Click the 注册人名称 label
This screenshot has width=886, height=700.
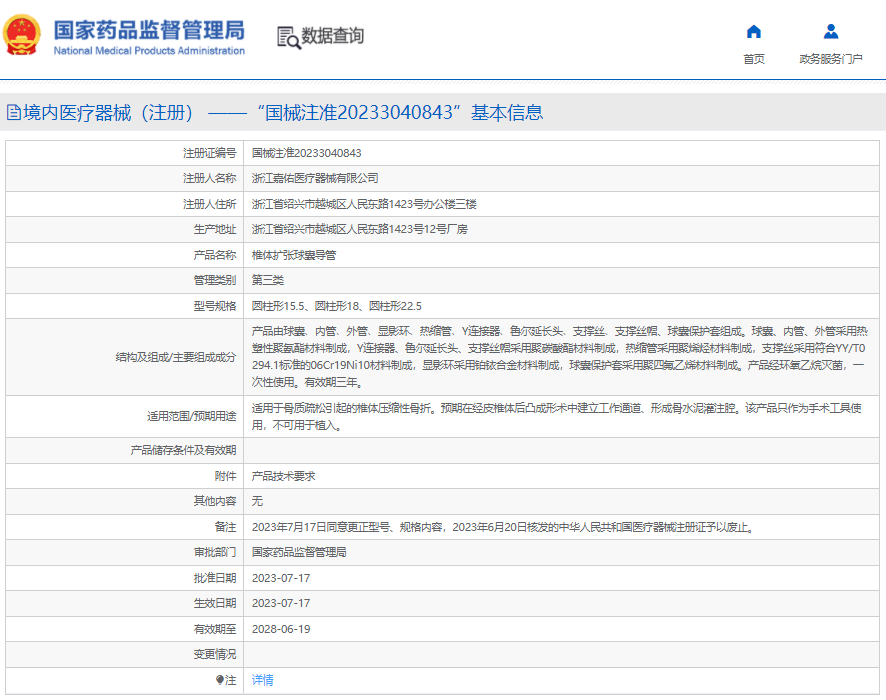point(210,179)
